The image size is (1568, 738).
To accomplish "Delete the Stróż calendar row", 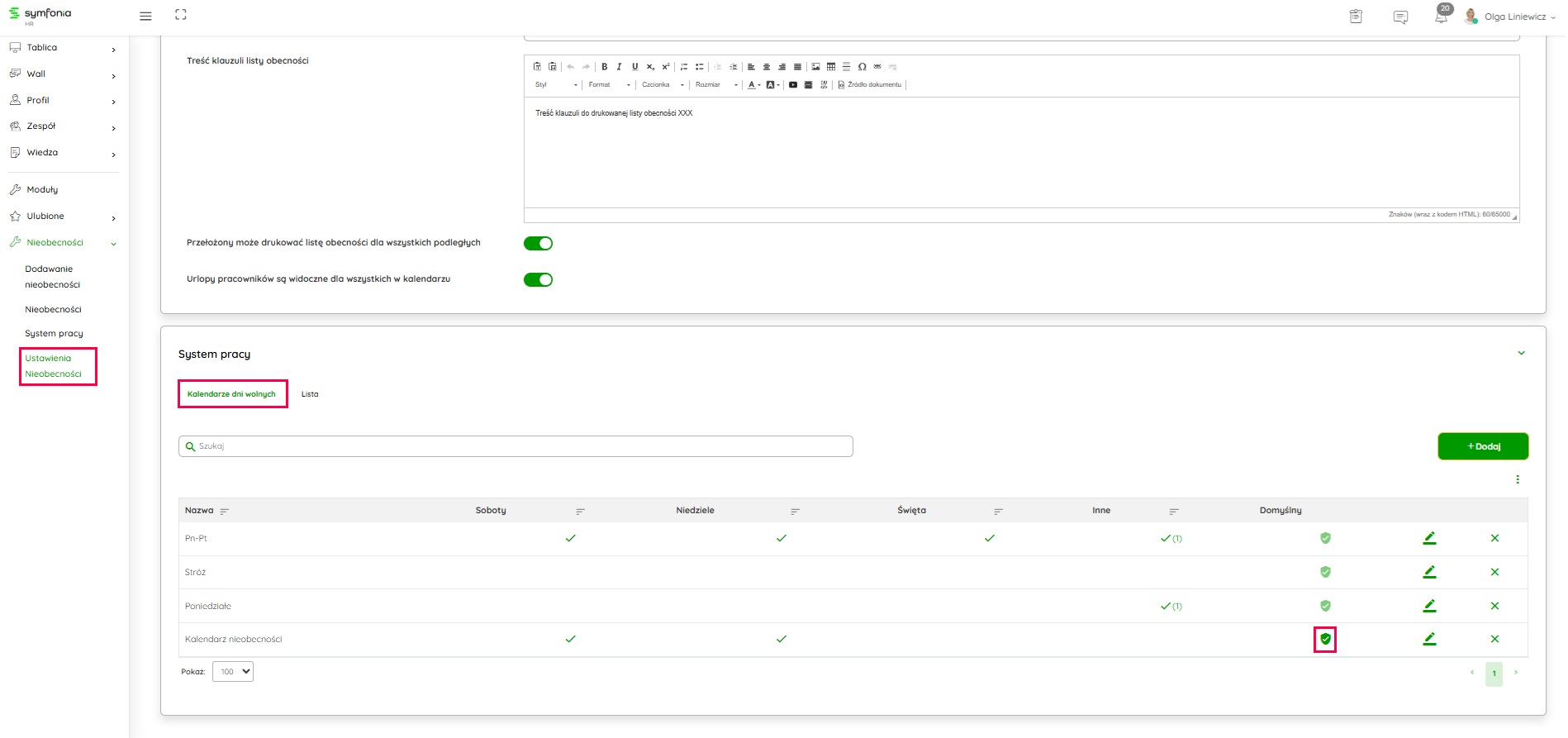I will pos(1494,572).
